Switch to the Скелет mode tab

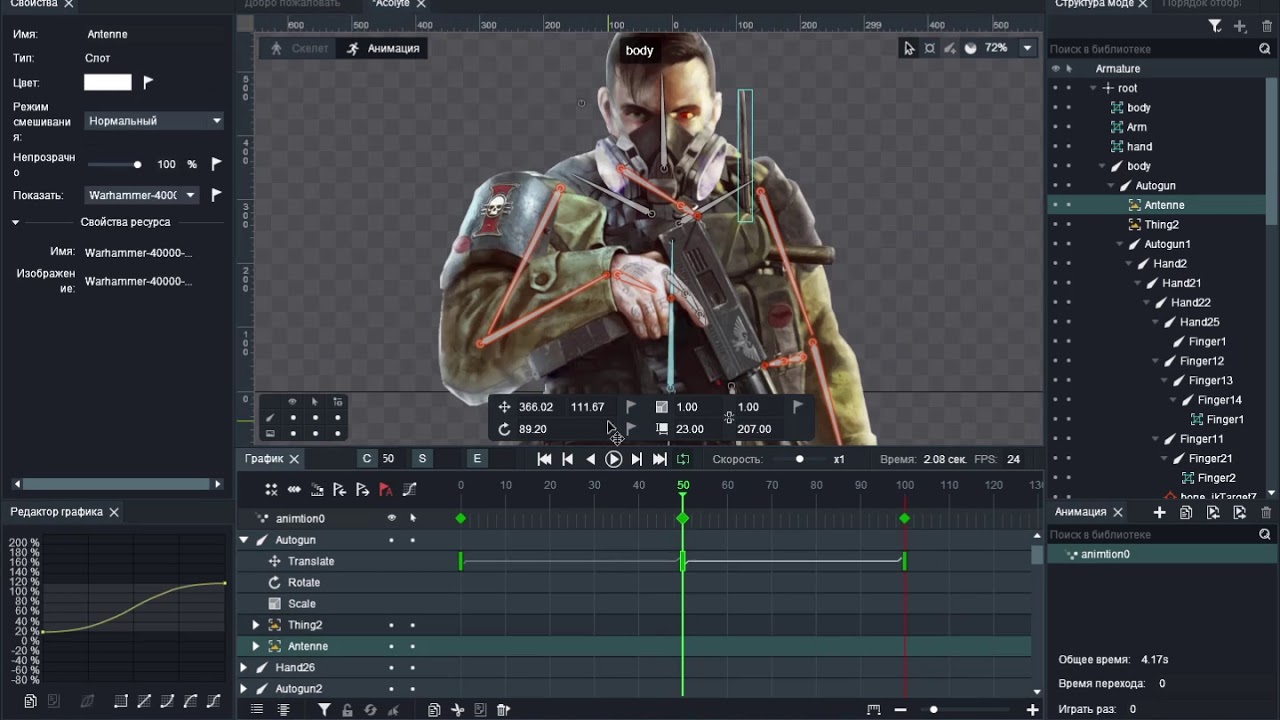click(299, 48)
